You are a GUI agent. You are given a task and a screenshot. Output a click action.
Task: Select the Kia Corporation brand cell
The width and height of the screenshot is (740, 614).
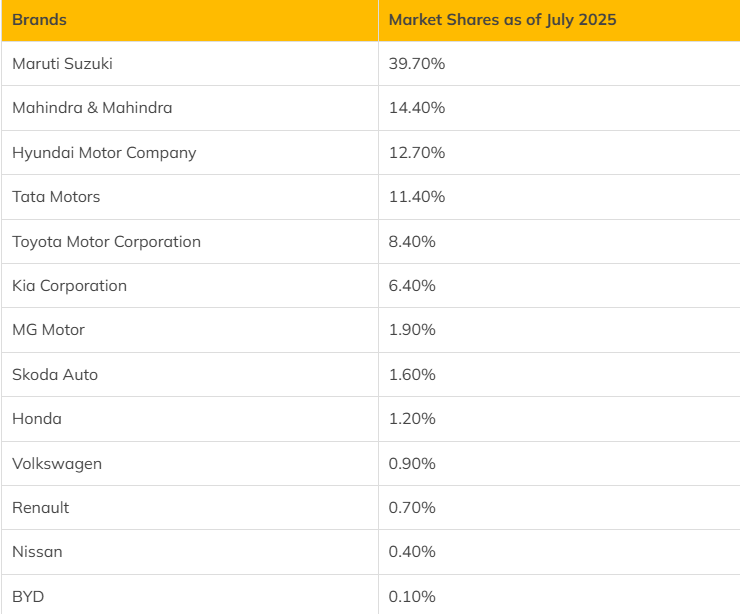[x=69, y=286]
